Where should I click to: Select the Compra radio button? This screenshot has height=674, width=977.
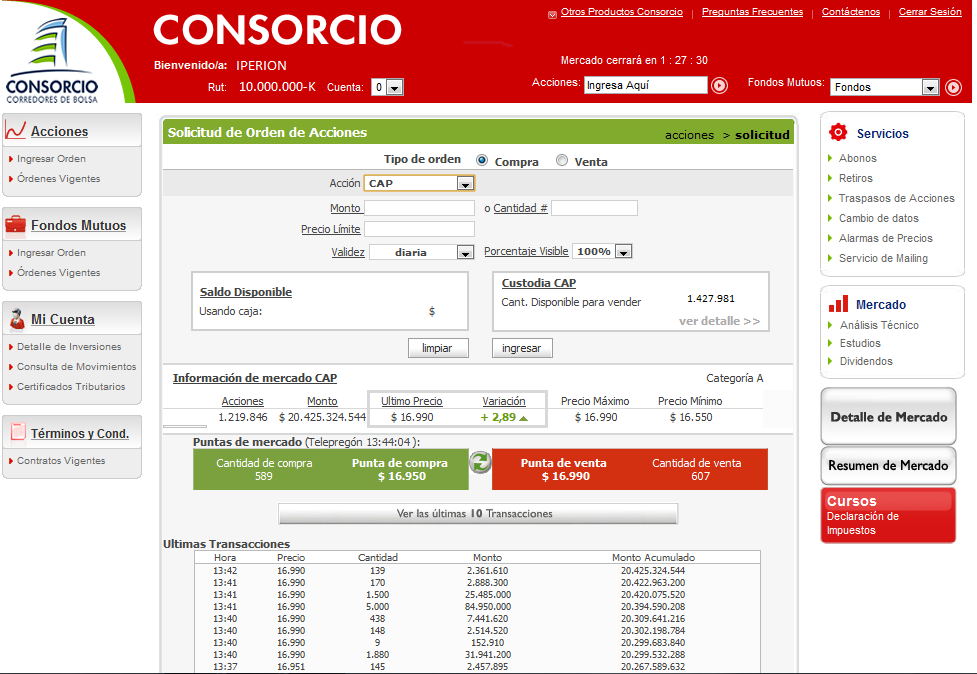point(482,160)
